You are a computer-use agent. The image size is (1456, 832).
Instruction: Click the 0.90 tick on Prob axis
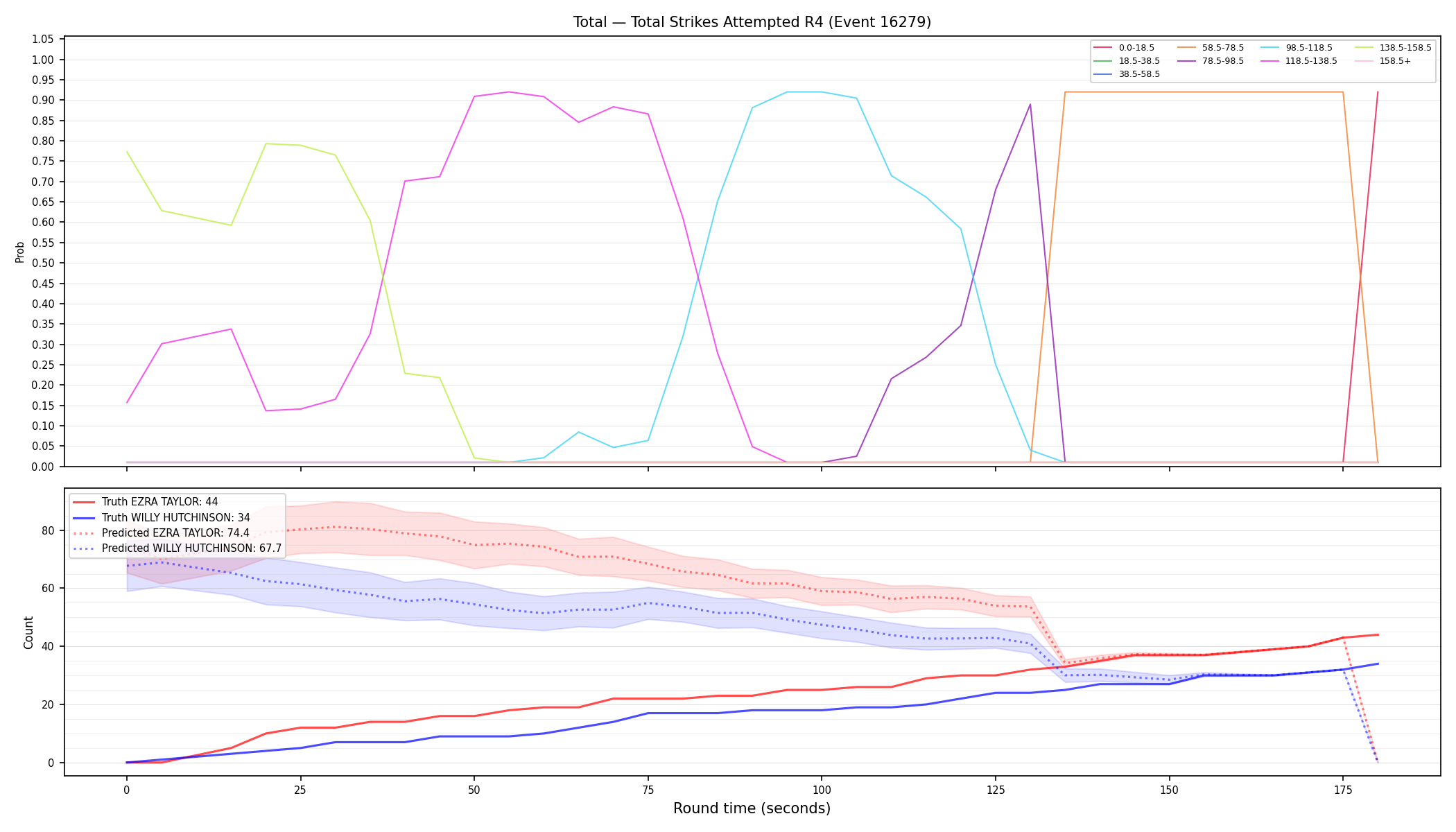(43, 101)
